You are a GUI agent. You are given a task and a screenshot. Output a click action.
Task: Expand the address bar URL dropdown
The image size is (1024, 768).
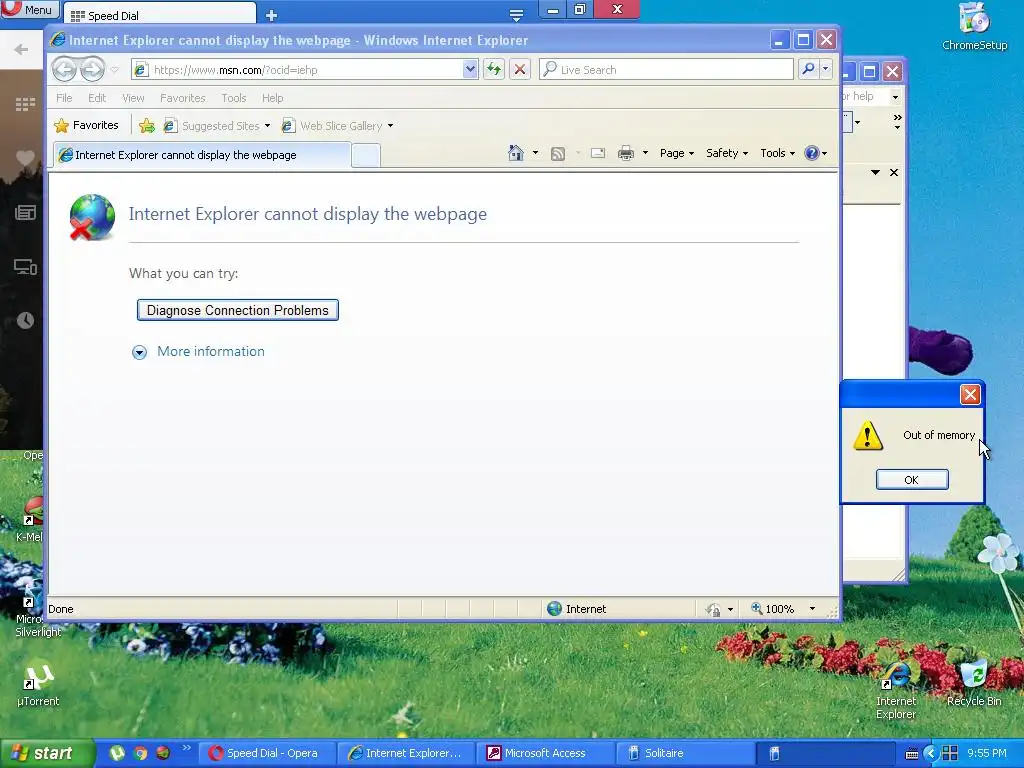pos(470,69)
